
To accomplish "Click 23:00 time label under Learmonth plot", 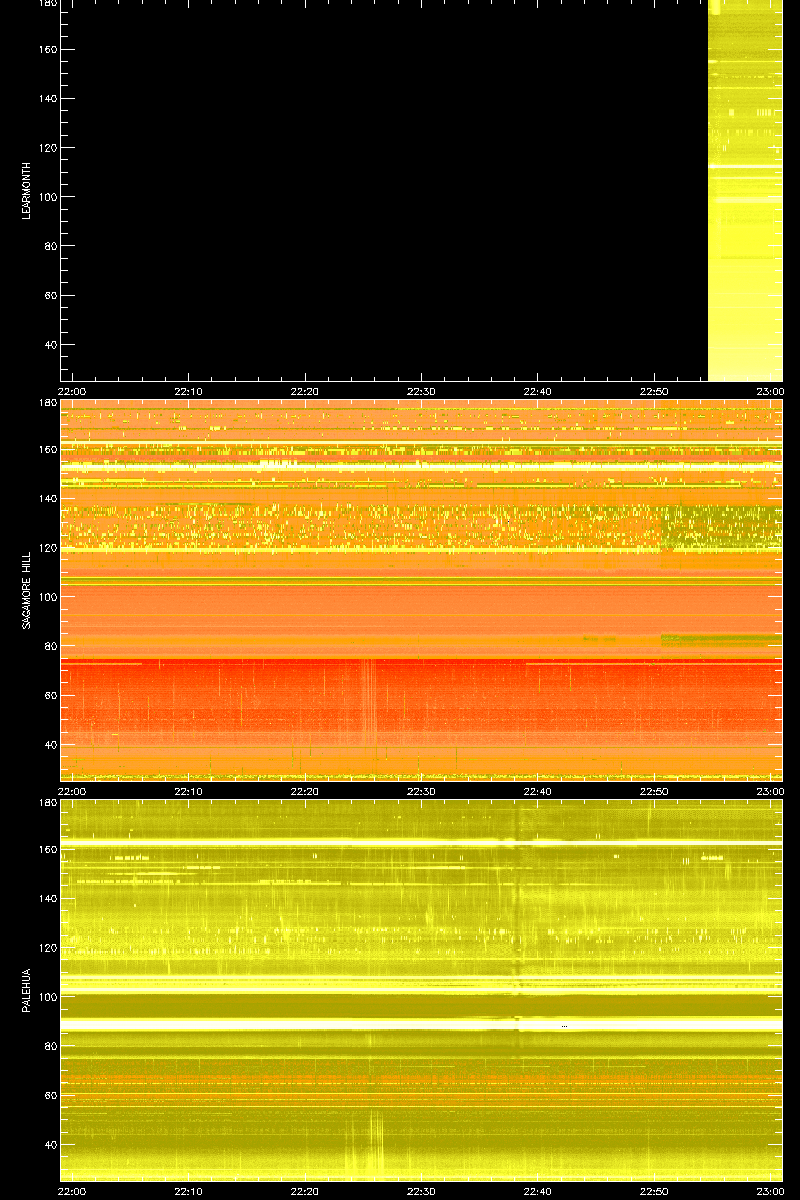I will [x=770, y=391].
